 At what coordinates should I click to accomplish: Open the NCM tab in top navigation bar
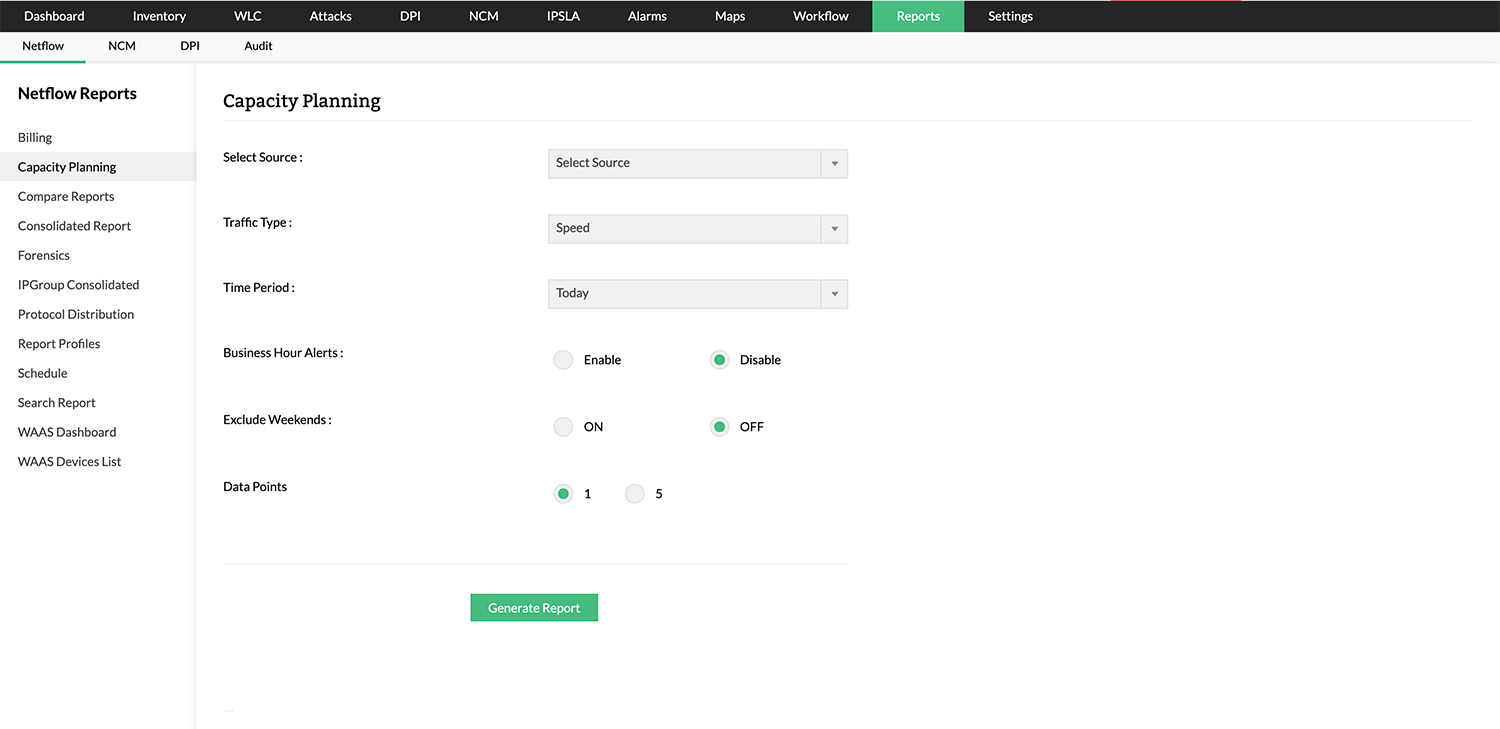484,16
